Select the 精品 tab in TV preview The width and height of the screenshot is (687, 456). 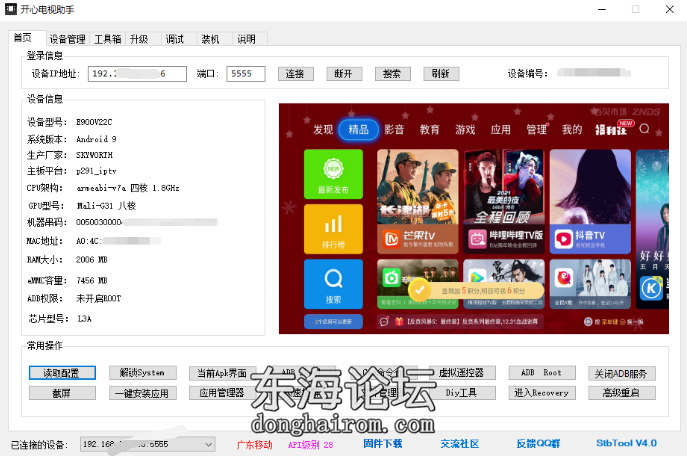pos(358,129)
